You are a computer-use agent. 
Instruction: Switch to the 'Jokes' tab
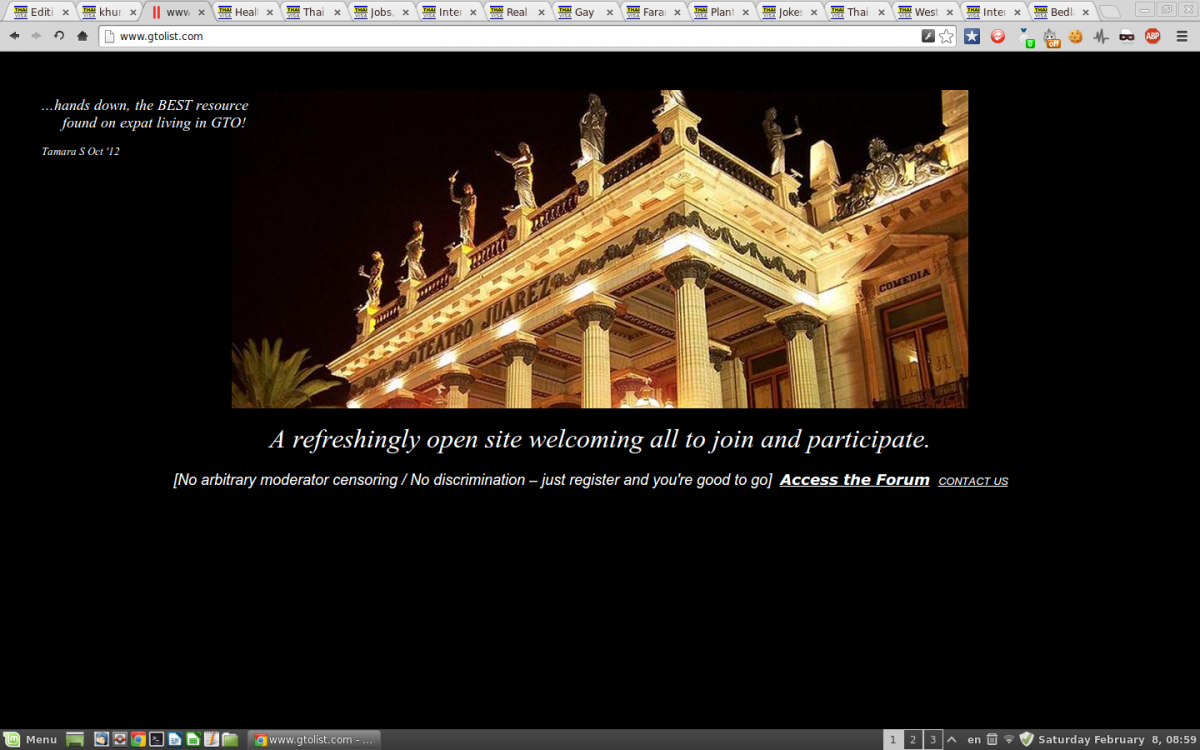(791, 12)
